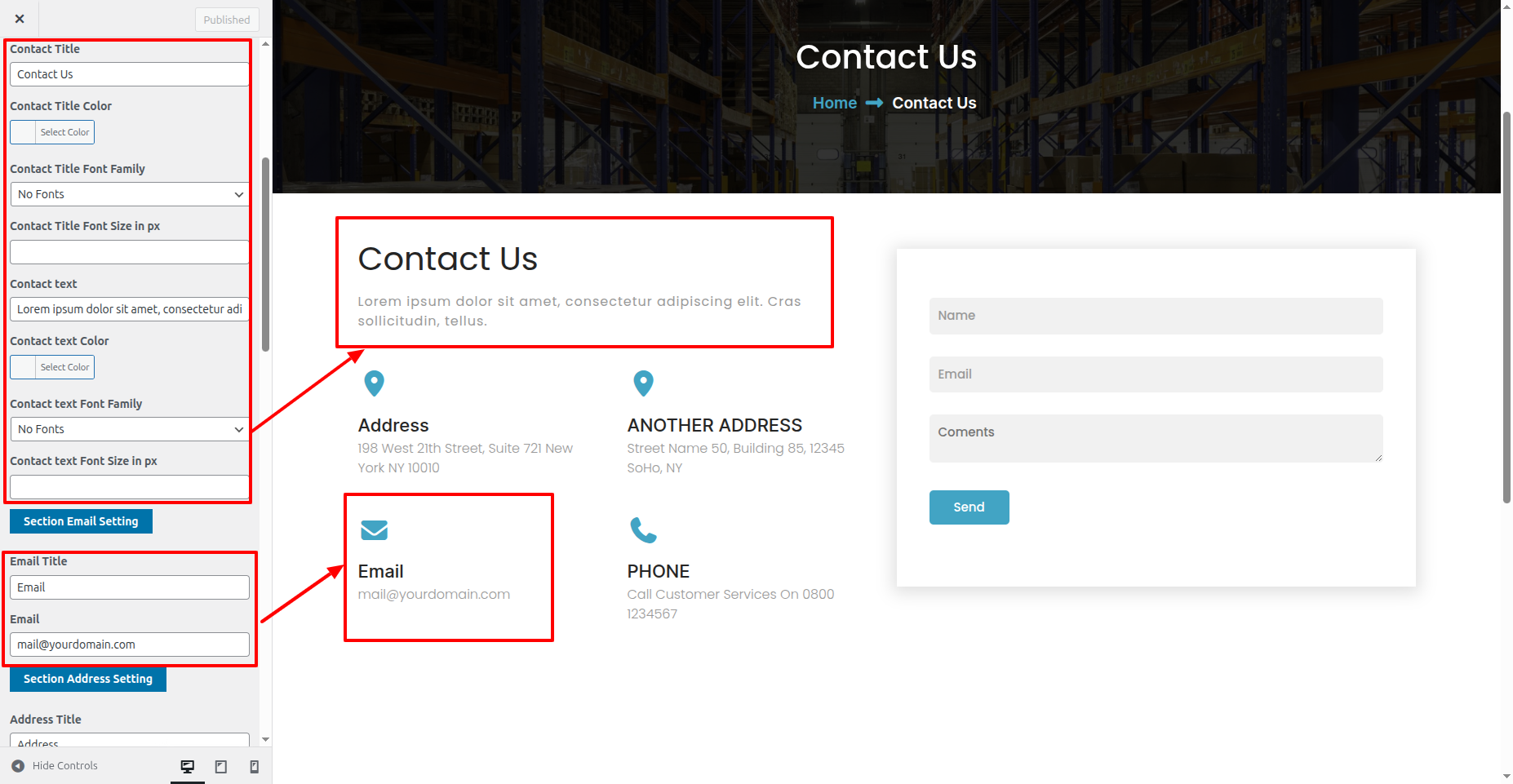Open Contact Title Font Family dropdown
This screenshot has height=784, width=1513.
coord(130,194)
